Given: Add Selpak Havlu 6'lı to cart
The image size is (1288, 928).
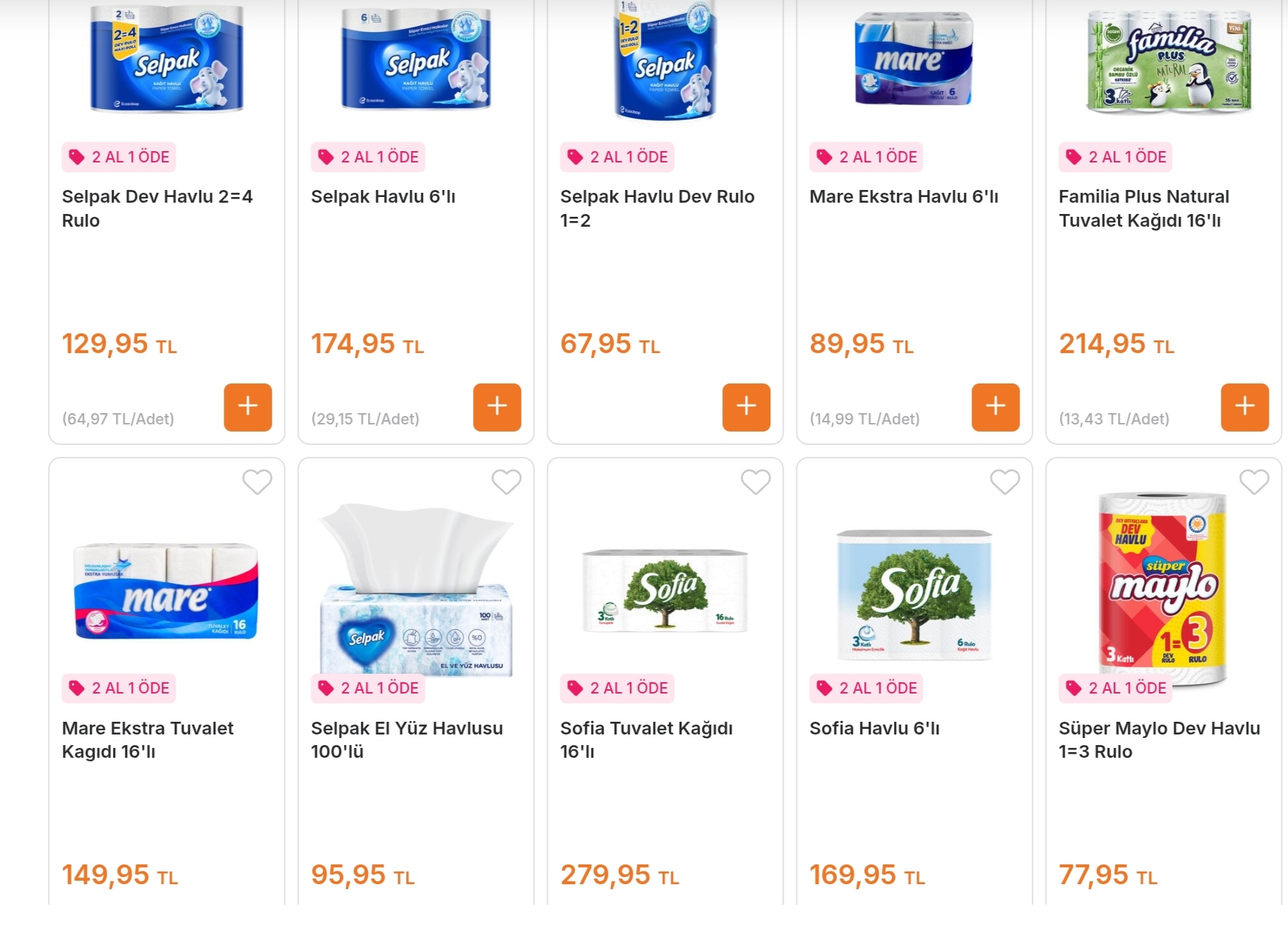Looking at the screenshot, I should pyautogui.click(x=497, y=407).
